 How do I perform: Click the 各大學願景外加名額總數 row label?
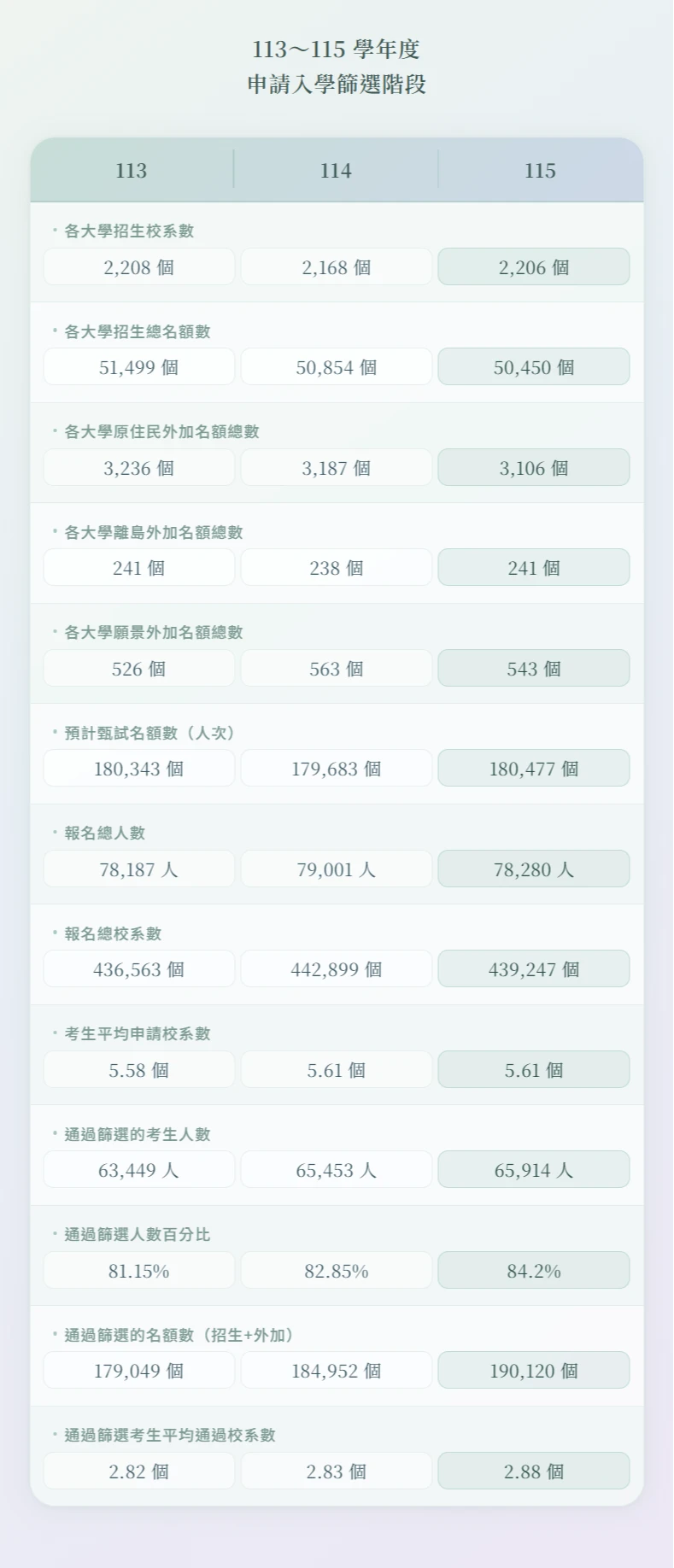coord(154,632)
